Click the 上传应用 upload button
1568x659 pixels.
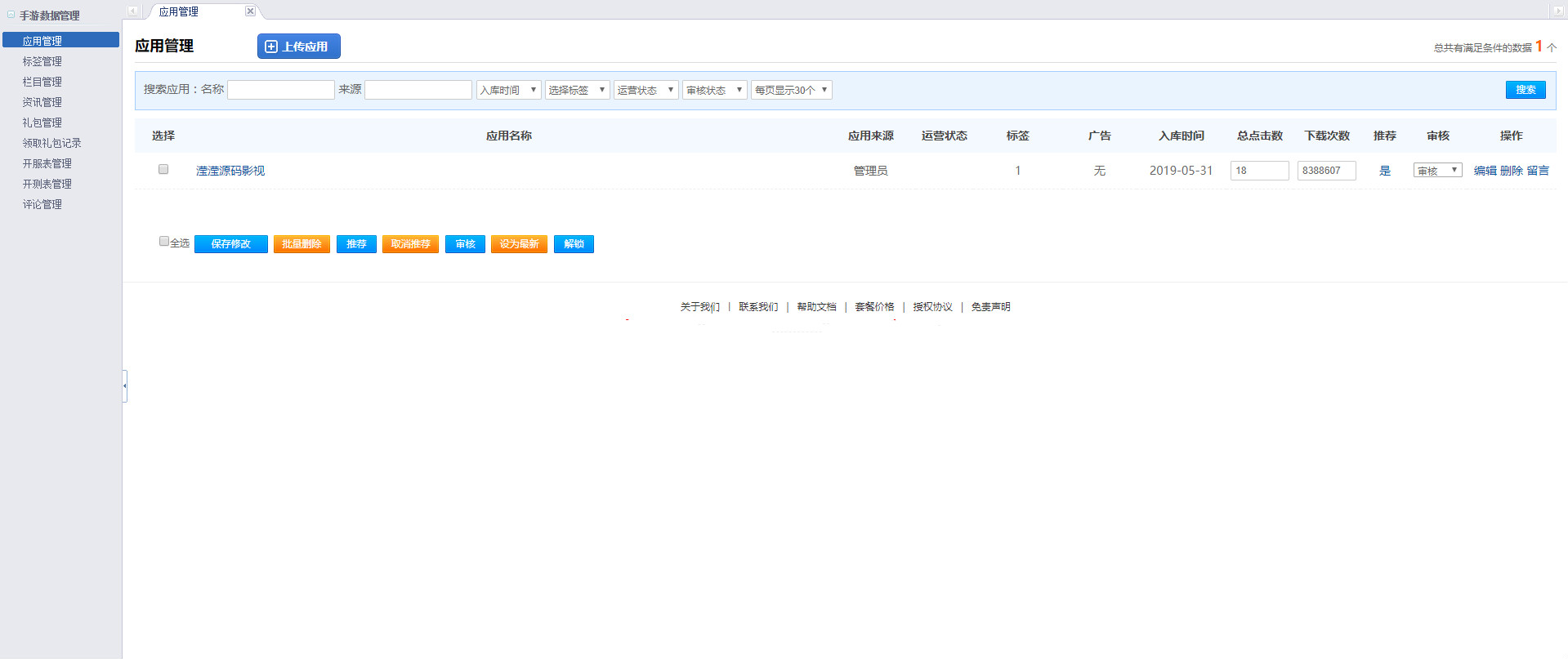tap(298, 47)
